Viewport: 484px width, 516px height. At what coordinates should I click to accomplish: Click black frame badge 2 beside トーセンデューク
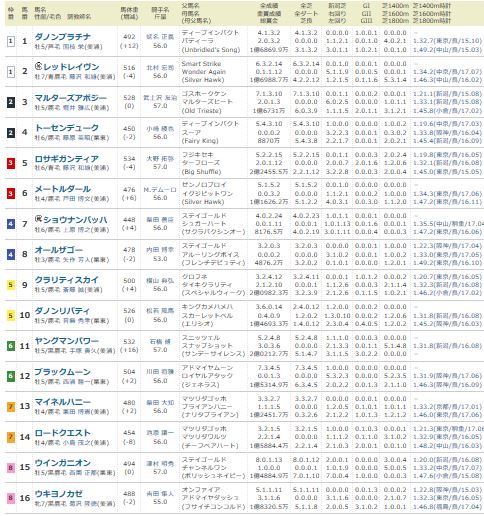pos(11,133)
